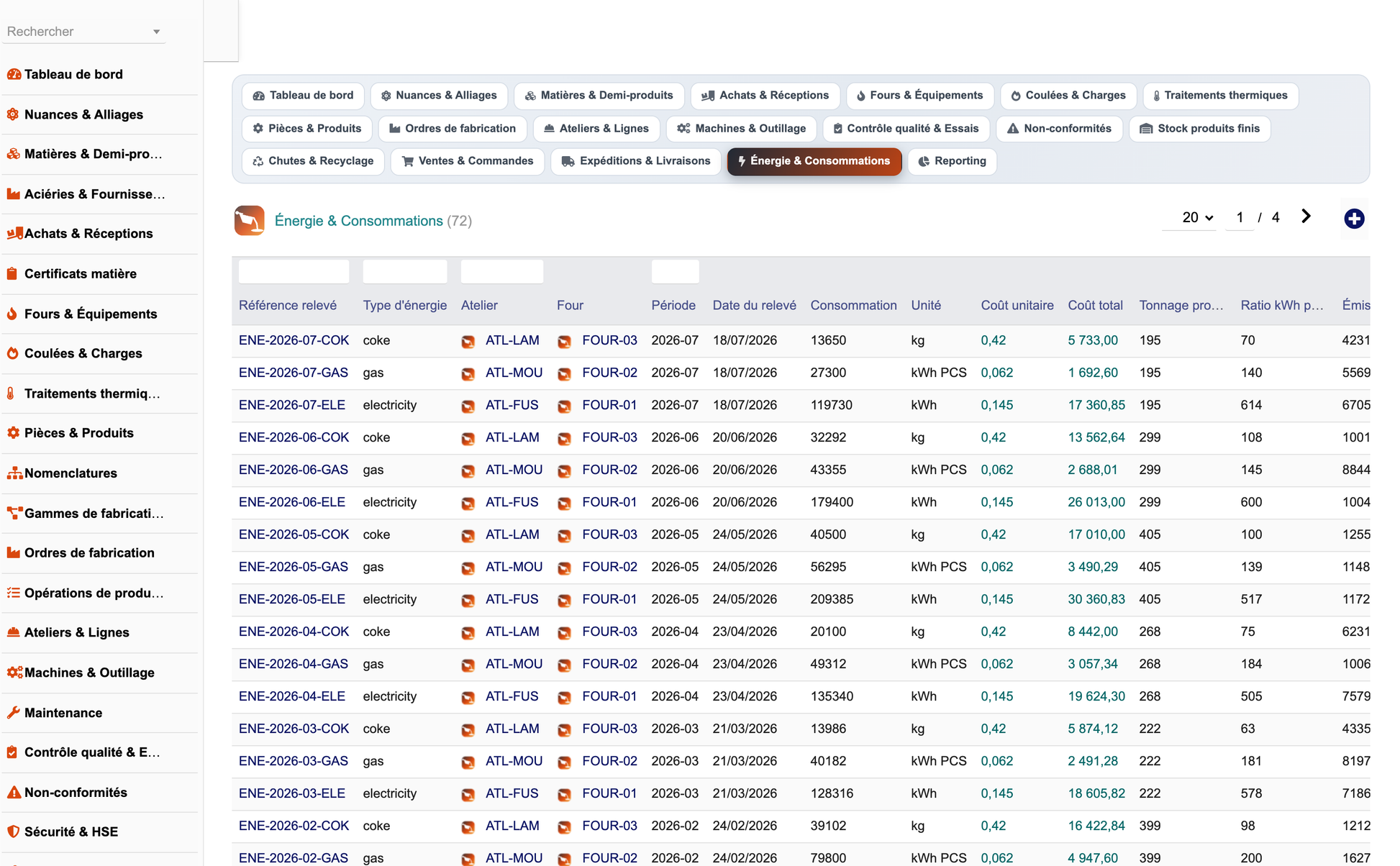Viewport: 1400px width, 866px height.
Task: Click the ATL-FUS icon in the ENE-2026-07-ELE row
Action: 468,406
